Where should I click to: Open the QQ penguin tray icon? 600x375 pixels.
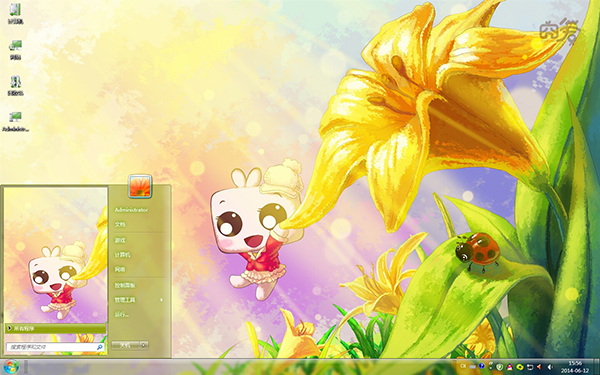tap(510, 367)
